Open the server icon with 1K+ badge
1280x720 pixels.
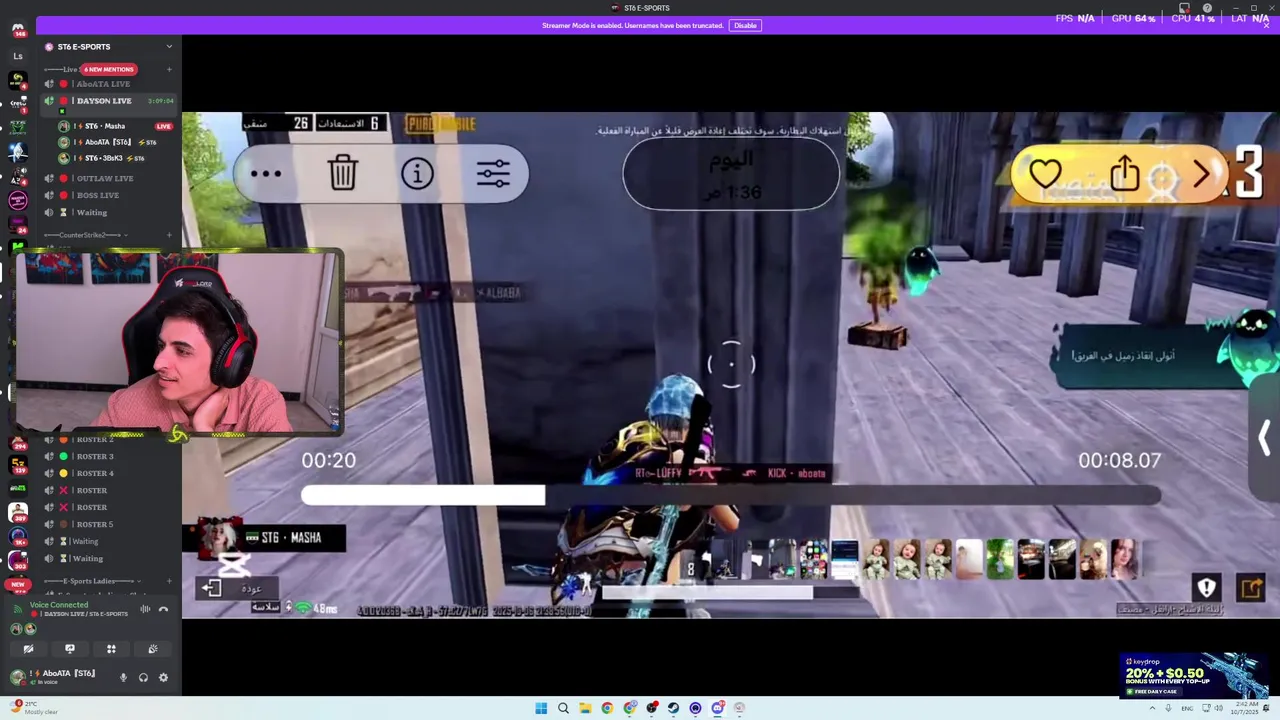point(18,537)
